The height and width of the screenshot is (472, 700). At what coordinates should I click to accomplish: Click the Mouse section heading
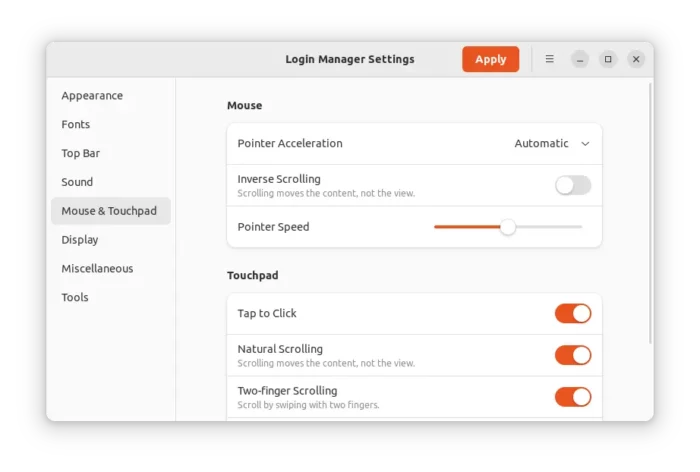click(245, 105)
